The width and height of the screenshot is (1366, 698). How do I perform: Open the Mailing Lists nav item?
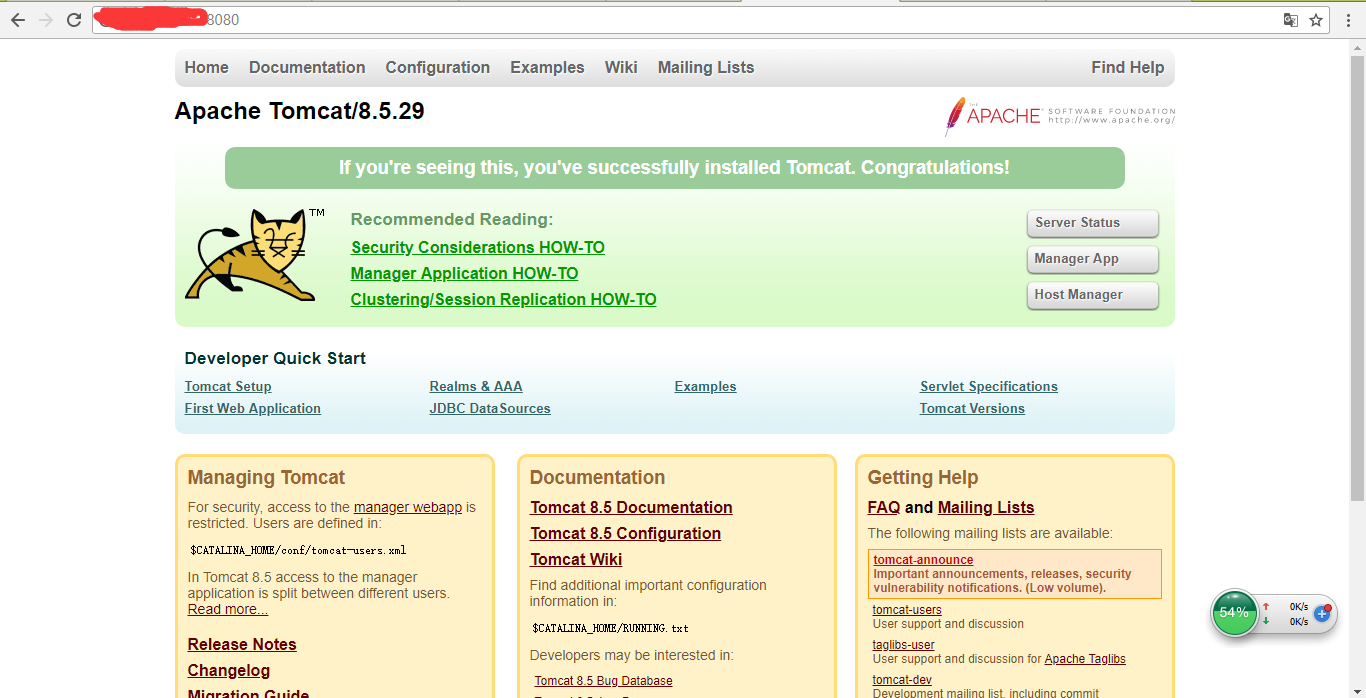coord(706,67)
